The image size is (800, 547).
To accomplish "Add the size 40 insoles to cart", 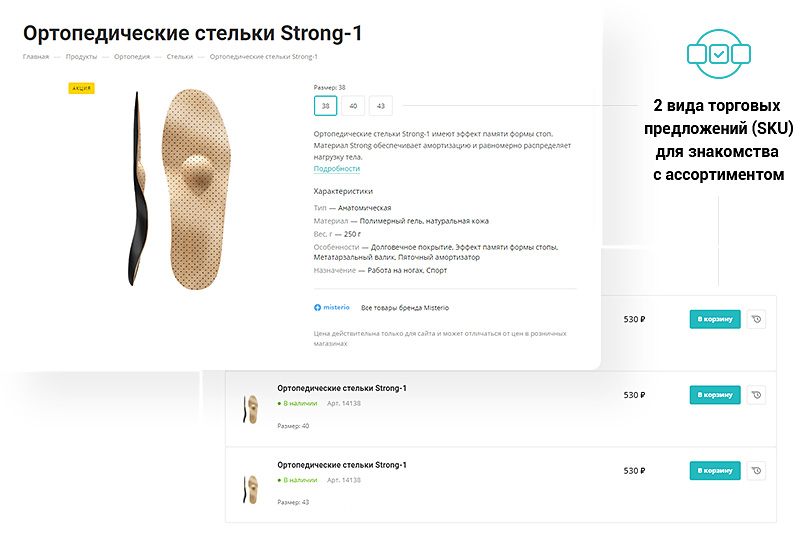I will pyautogui.click(x=715, y=395).
